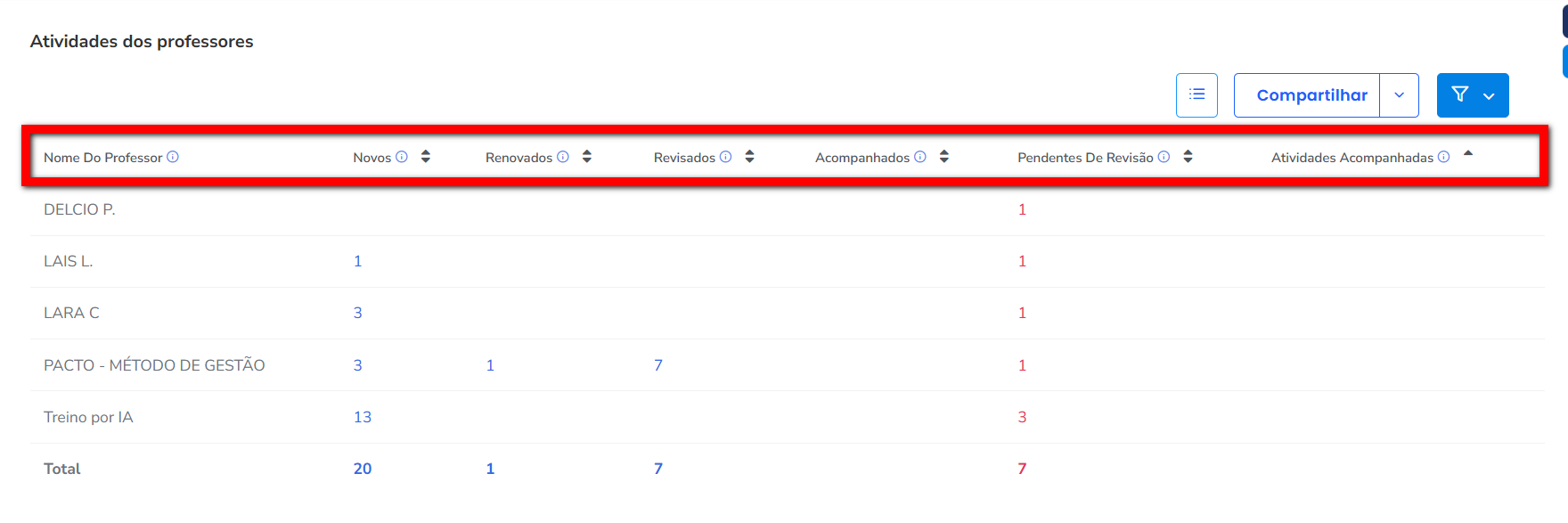
Task: Sort table by Renovados column arrows
Action: (x=587, y=157)
